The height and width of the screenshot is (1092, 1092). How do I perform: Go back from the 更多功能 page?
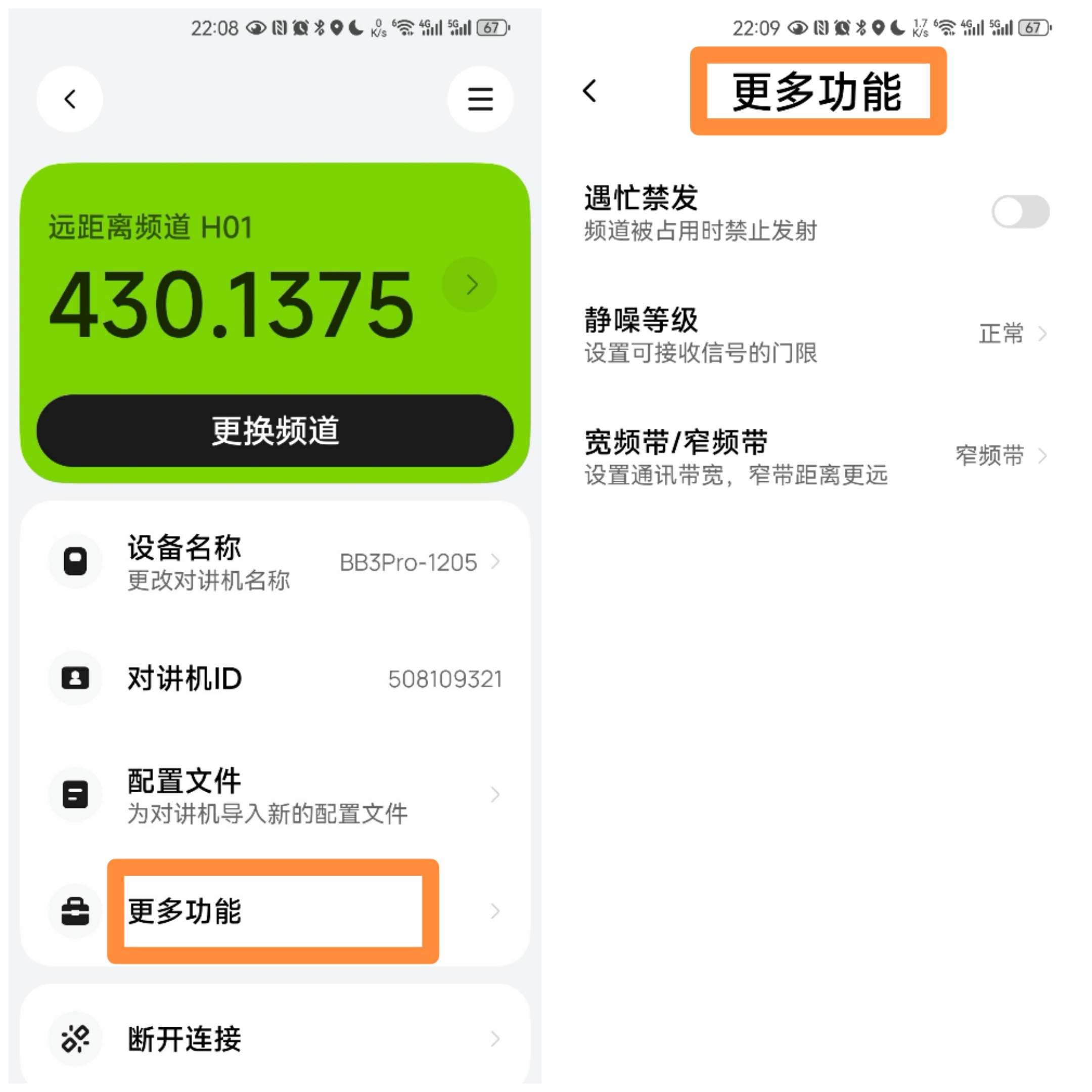pyautogui.click(x=589, y=91)
